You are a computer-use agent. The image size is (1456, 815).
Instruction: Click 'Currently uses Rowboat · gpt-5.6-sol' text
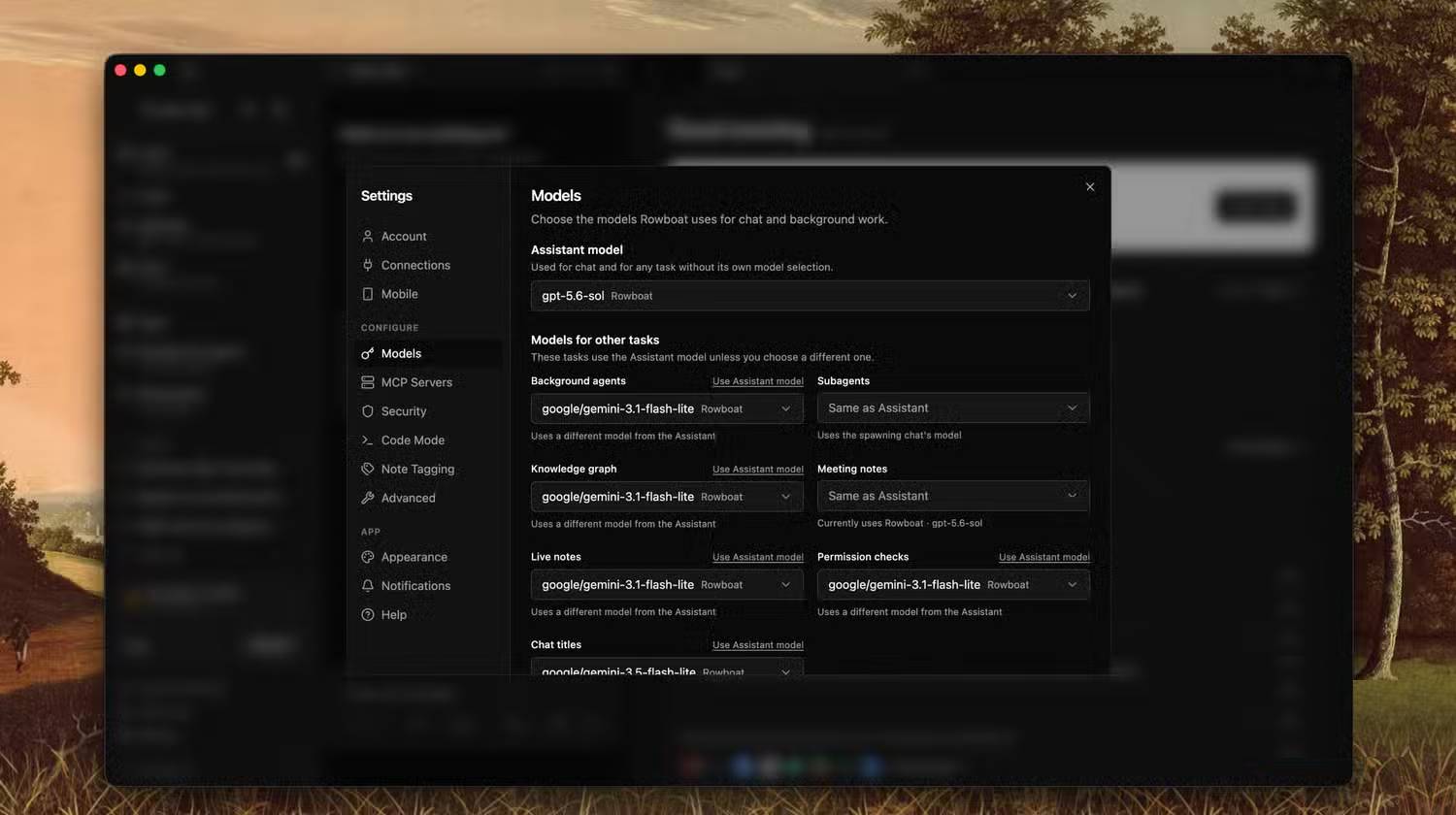tap(900, 524)
